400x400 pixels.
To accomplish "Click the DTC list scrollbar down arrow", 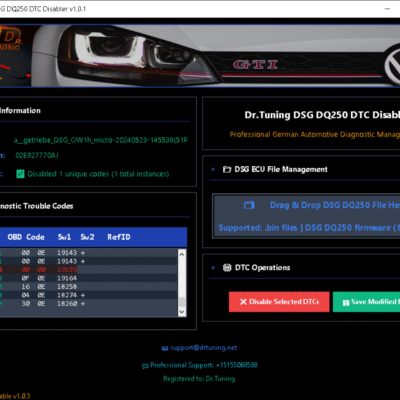I will [182, 312].
